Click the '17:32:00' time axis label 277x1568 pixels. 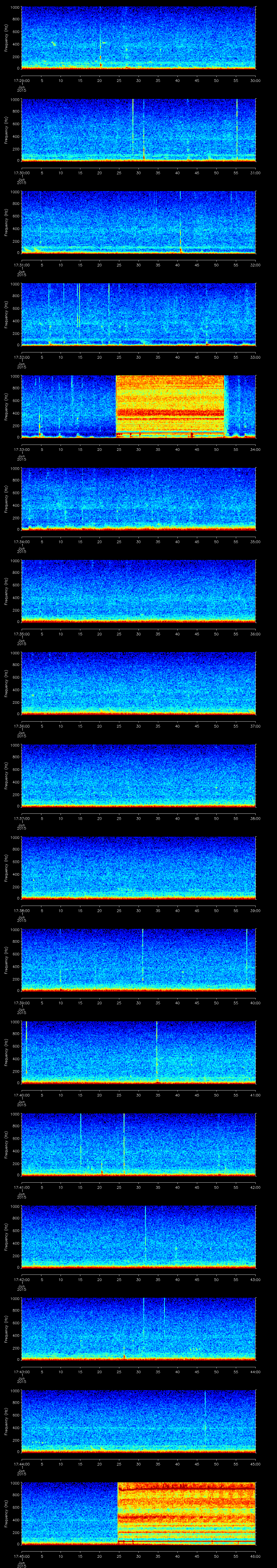tap(21, 357)
